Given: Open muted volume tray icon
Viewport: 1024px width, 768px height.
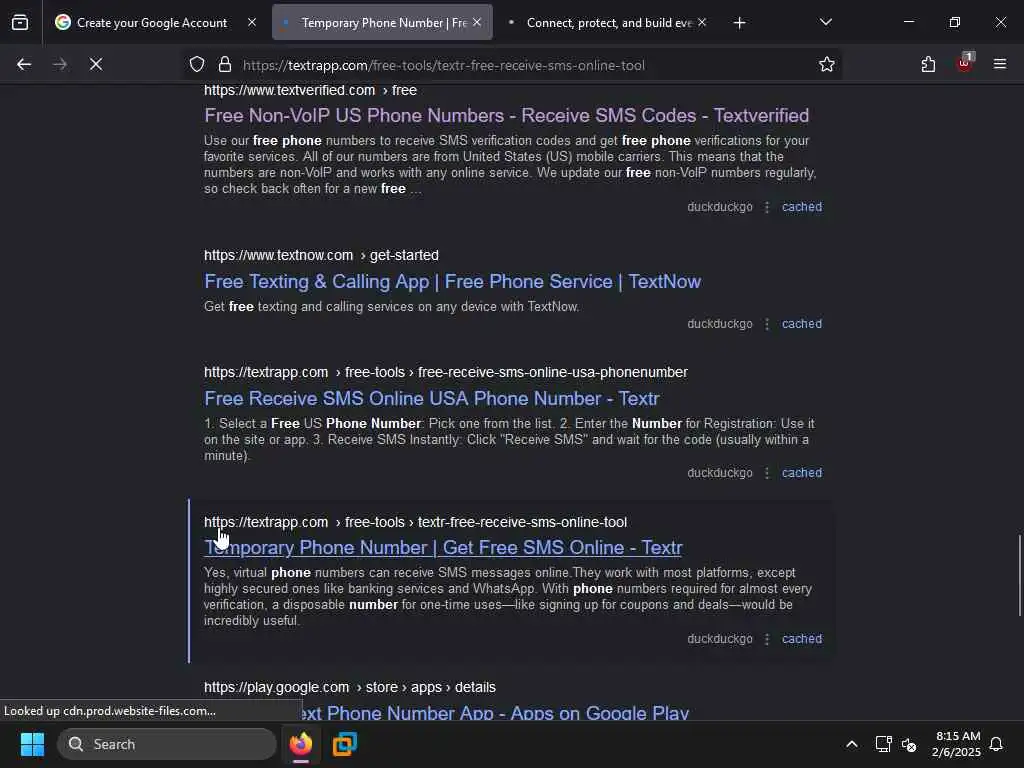Looking at the screenshot, I should [908, 744].
